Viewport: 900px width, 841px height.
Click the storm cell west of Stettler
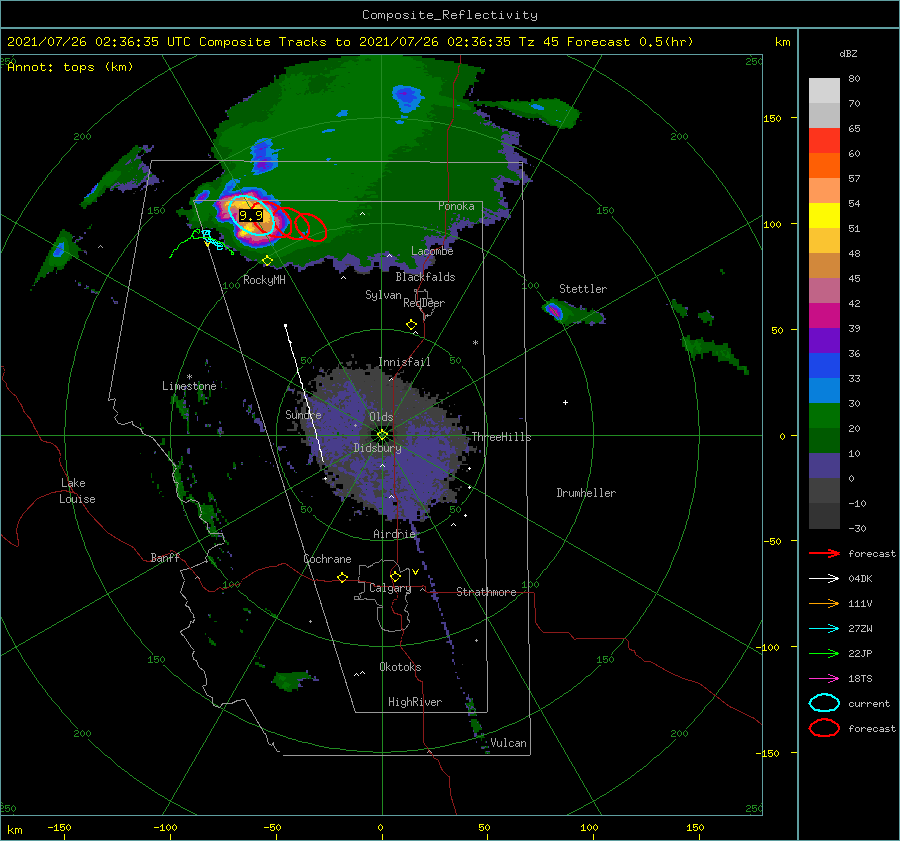pyautogui.click(x=554, y=311)
